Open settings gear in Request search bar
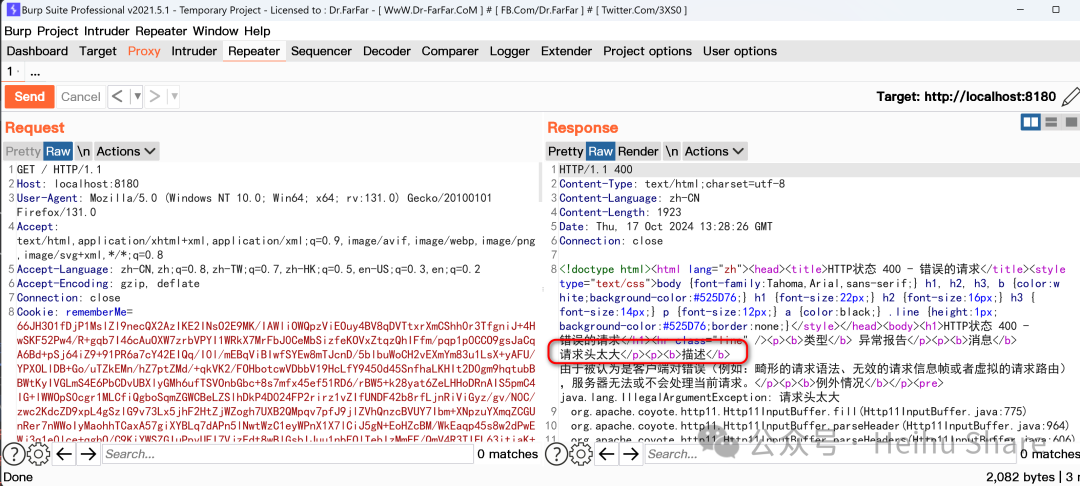Screen dimensions: 1080x486 [x=39, y=454]
